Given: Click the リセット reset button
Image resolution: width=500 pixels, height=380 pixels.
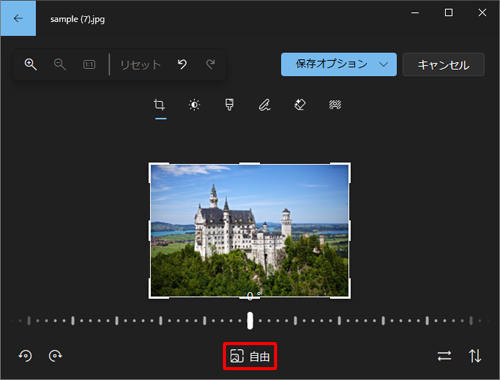Looking at the screenshot, I should point(140,64).
